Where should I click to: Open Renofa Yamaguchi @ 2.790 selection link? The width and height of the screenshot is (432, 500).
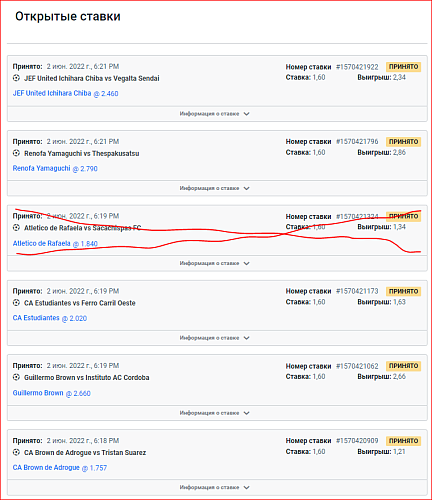point(55,168)
